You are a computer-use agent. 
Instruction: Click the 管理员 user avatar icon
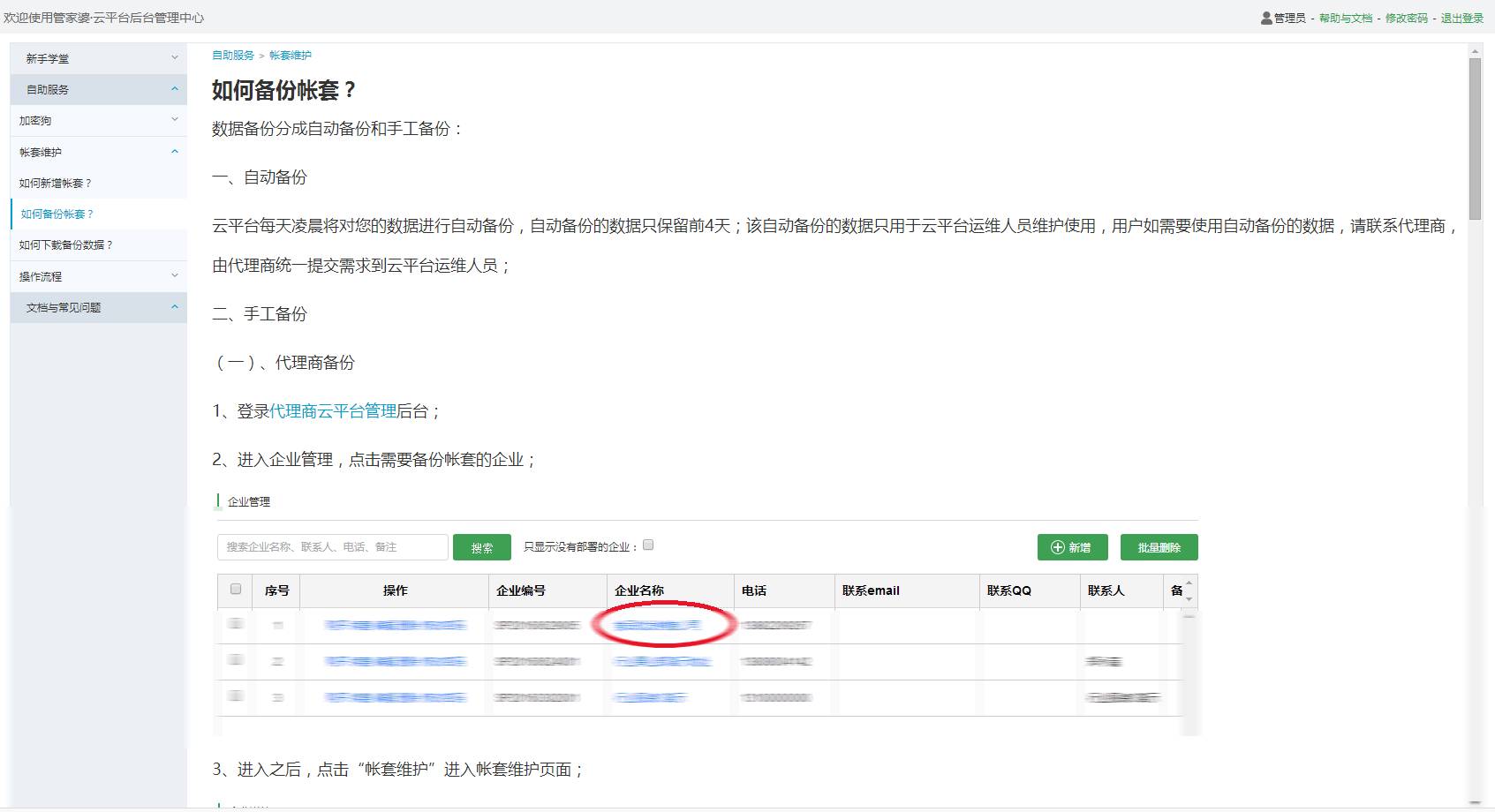(1266, 18)
